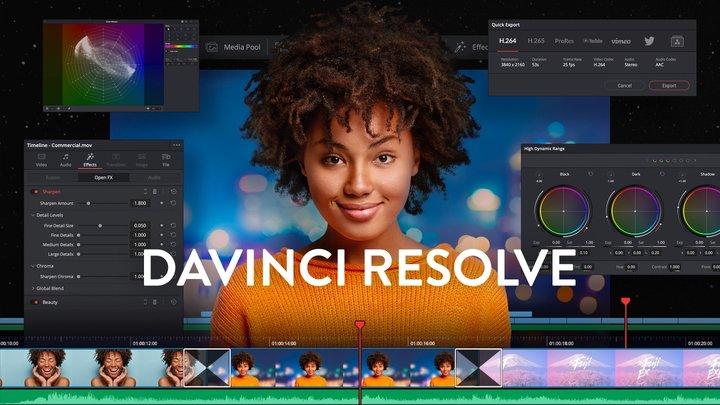Click the Media Pool icon

(213, 46)
